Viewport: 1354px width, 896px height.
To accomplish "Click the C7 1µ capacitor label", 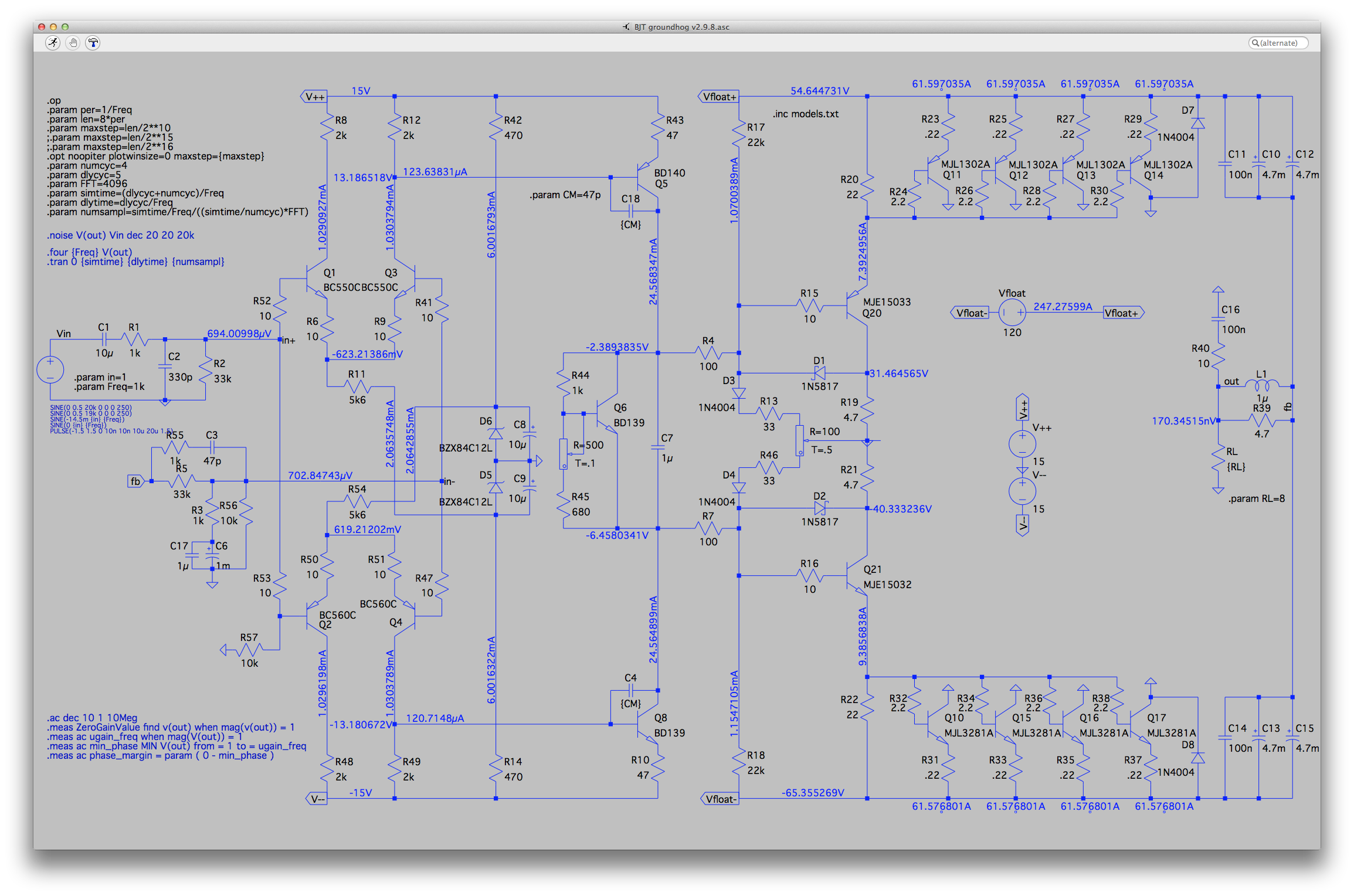I will [x=667, y=449].
